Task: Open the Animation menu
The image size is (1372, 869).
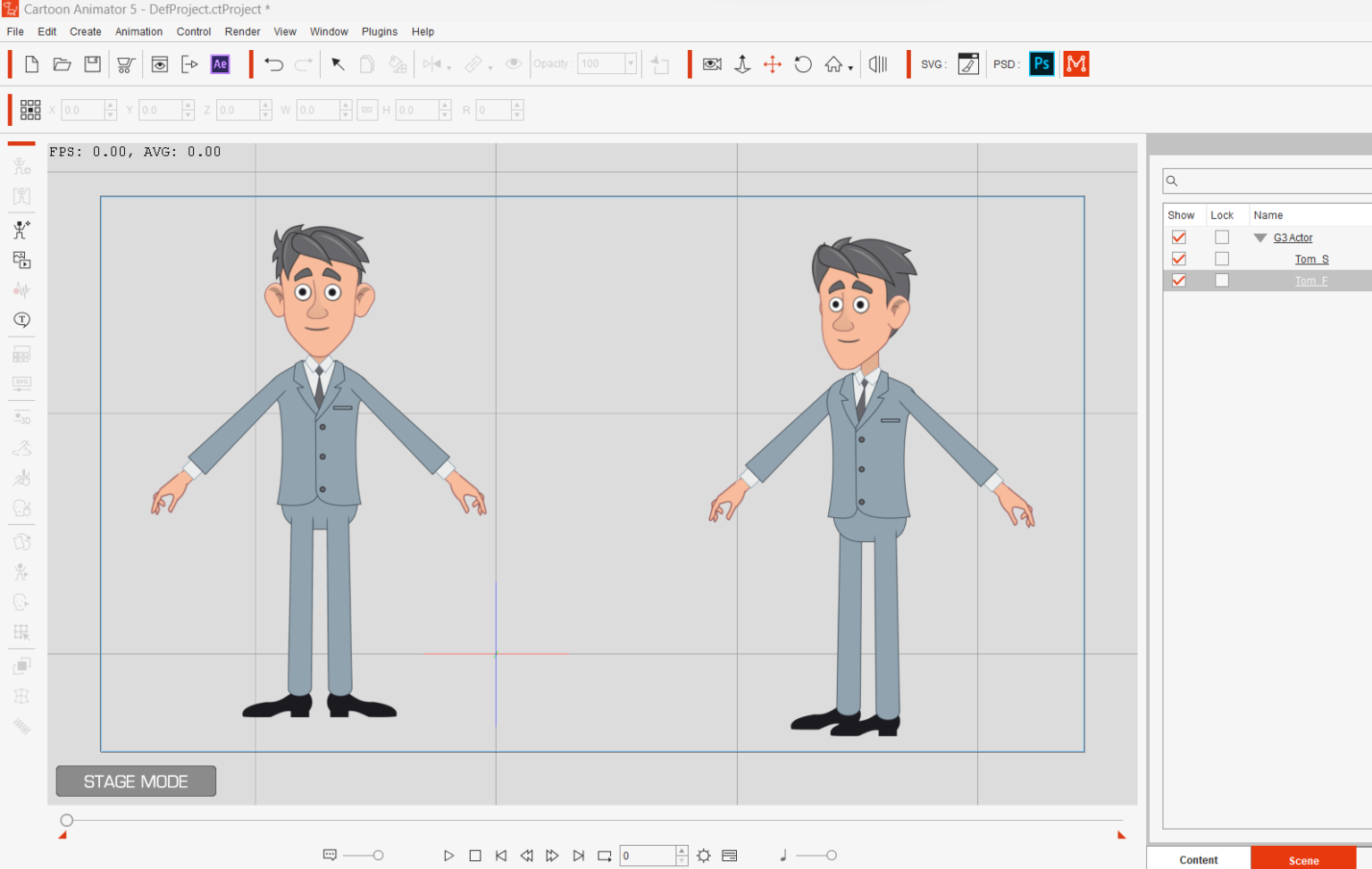Action: [x=138, y=31]
